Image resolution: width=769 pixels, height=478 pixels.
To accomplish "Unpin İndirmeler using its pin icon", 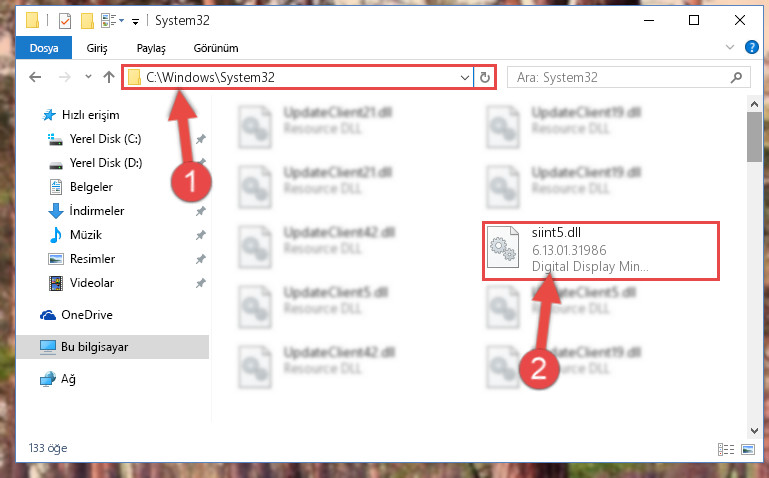I will point(200,211).
